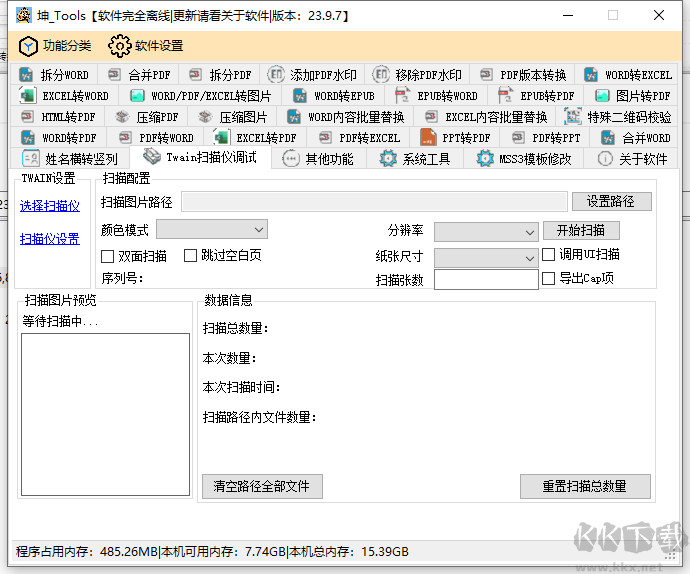Open the PDF转EXCEL tab

[x=359, y=138]
